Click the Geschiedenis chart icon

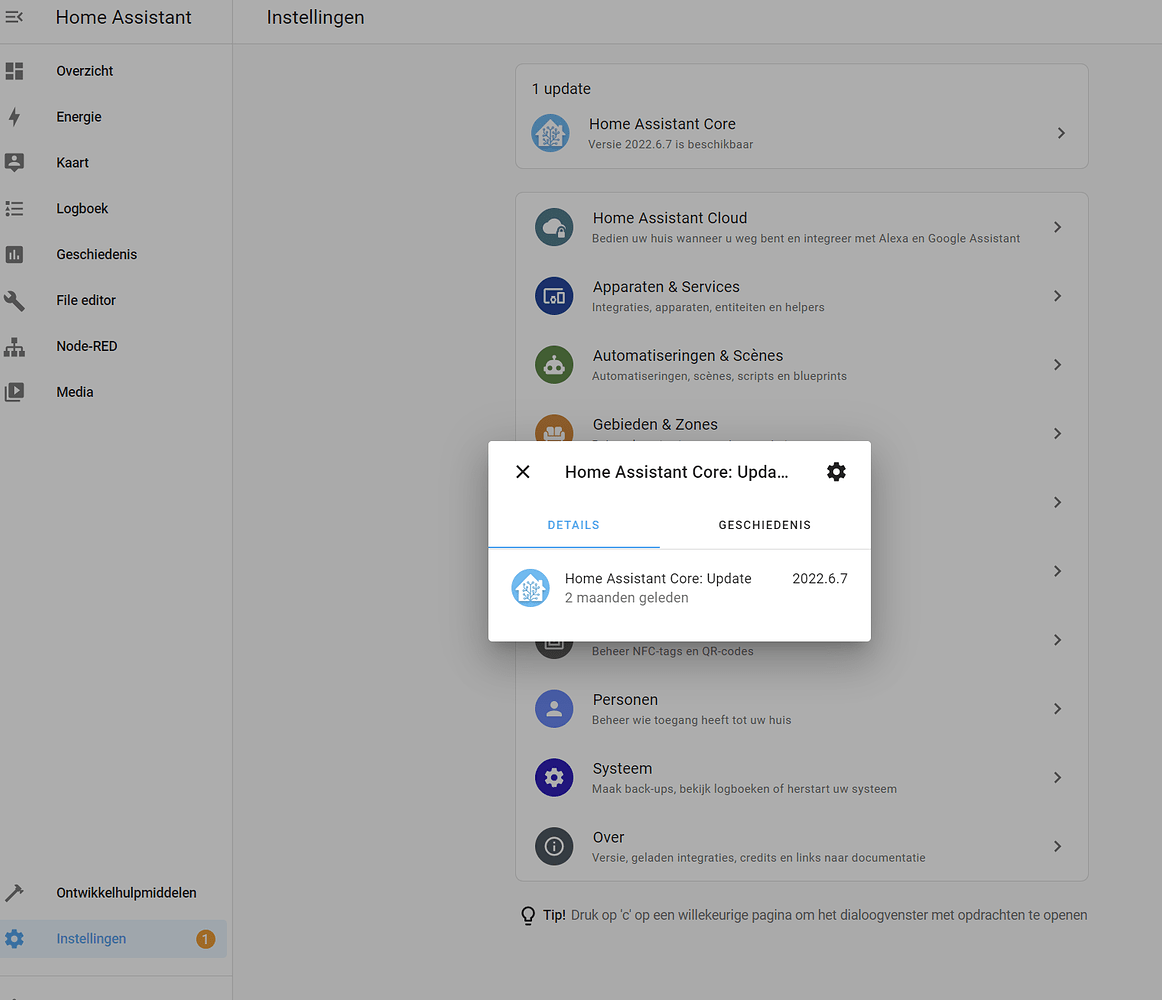pos(14,255)
